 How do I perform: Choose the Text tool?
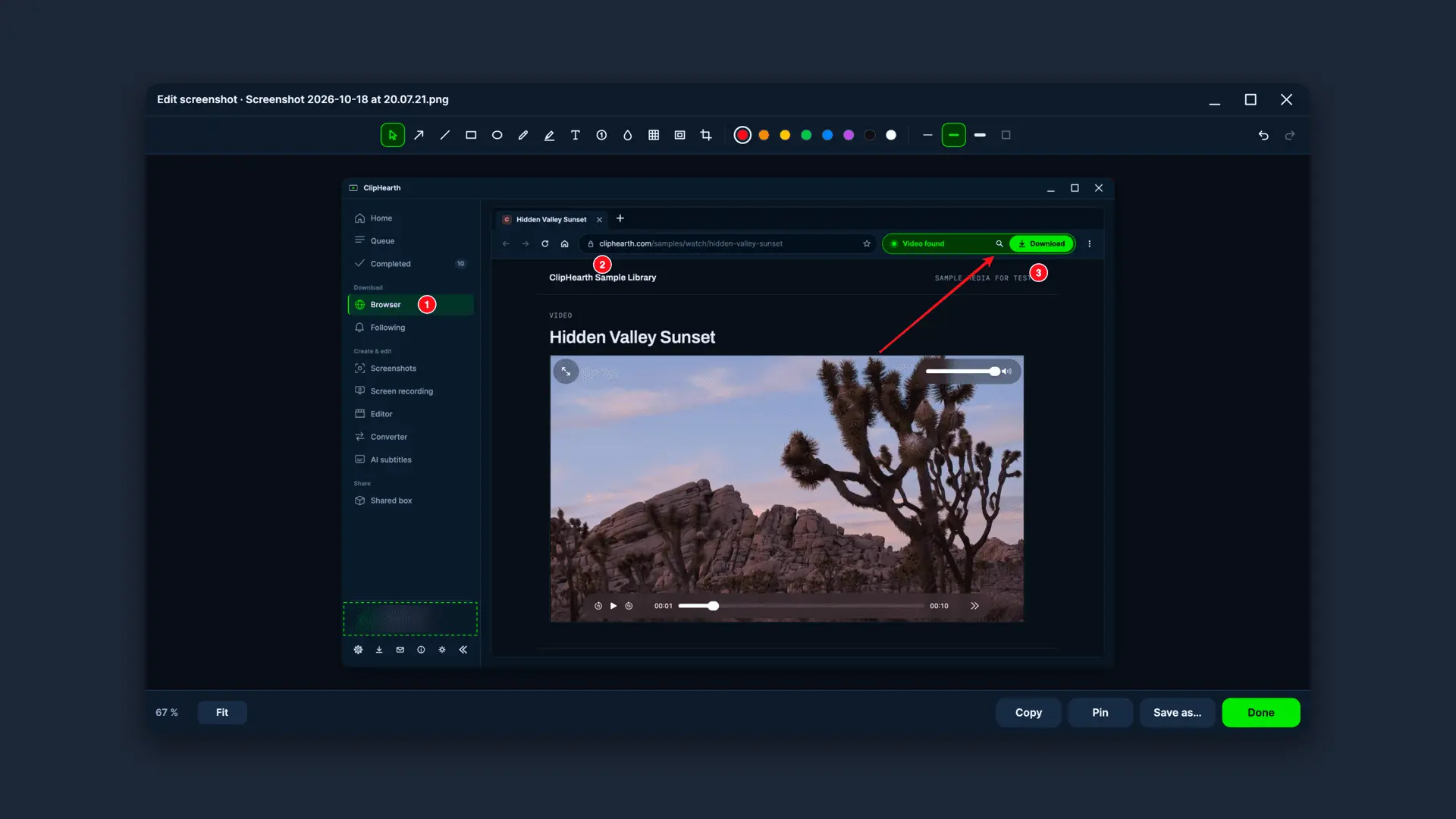[576, 135]
